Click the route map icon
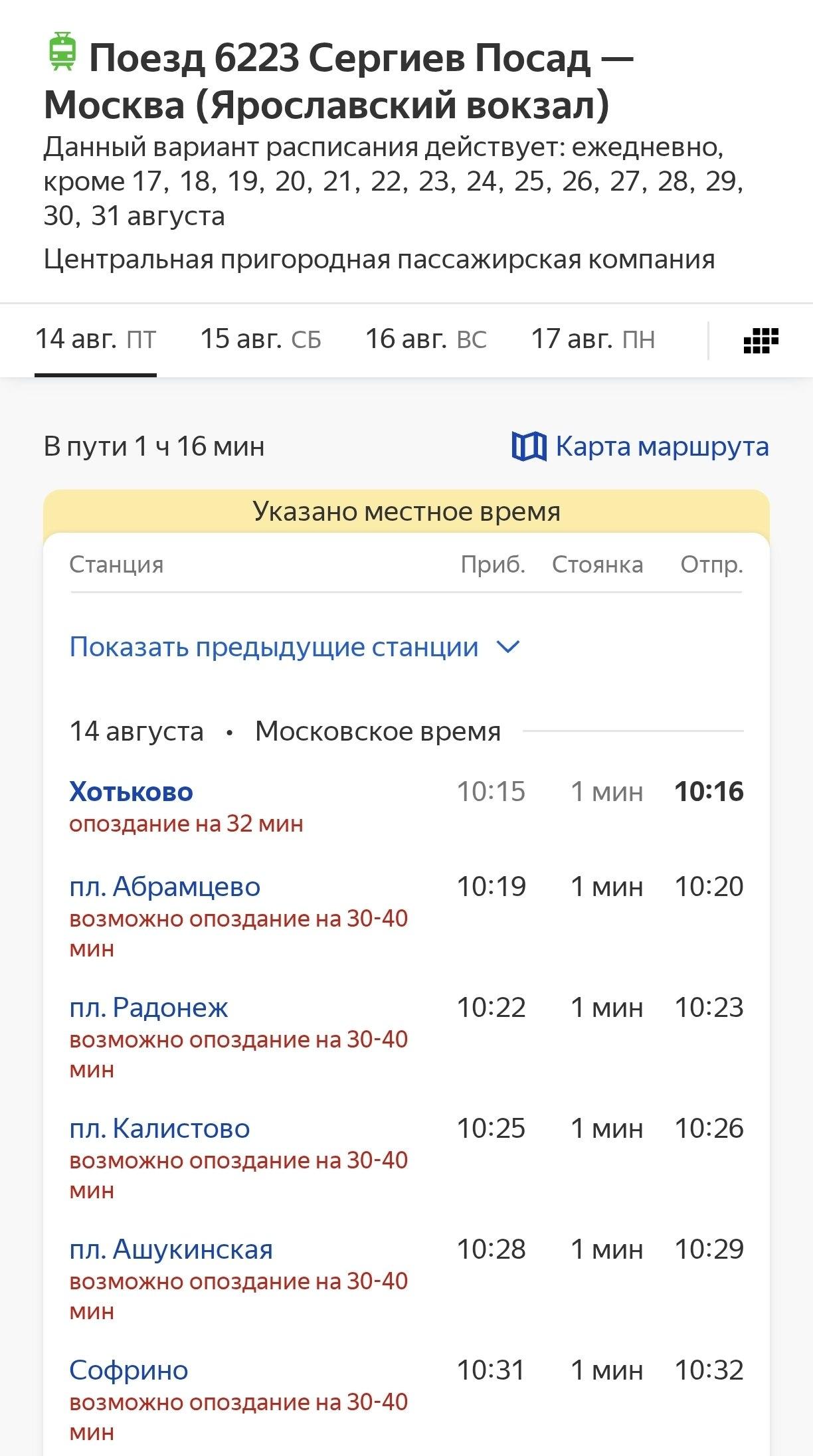813x1456 pixels. [x=529, y=446]
